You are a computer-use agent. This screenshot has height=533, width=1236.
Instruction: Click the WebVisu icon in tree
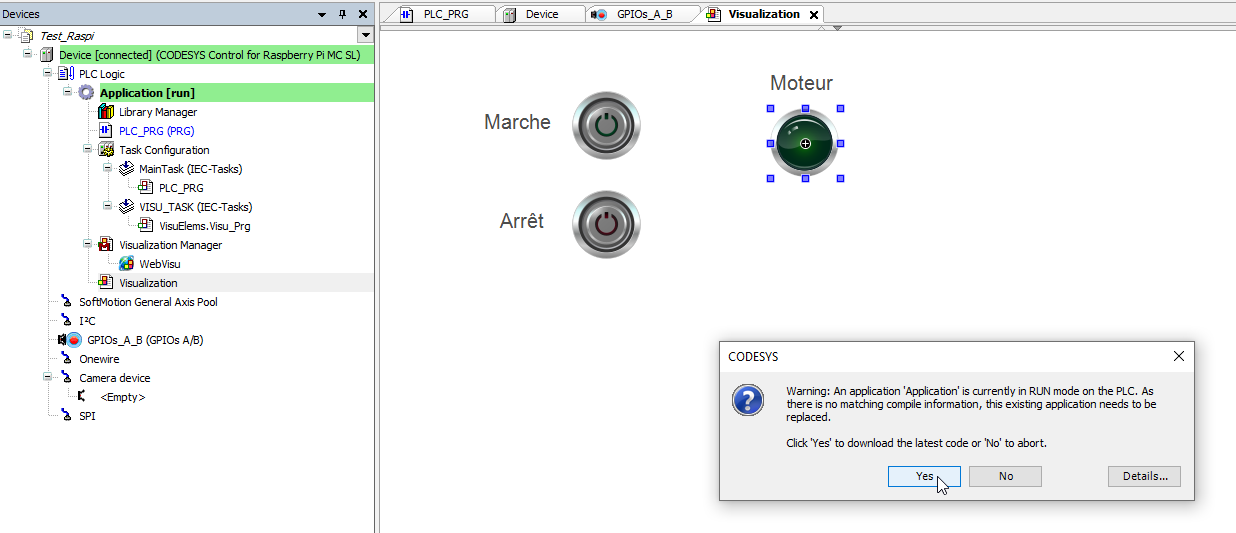click(127, 264)
